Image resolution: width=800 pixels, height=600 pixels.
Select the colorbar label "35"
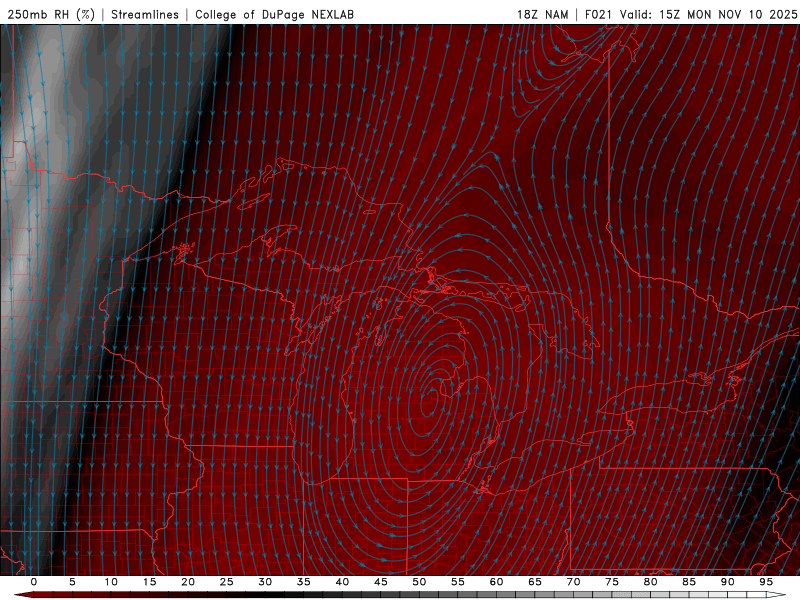point(304,582)
